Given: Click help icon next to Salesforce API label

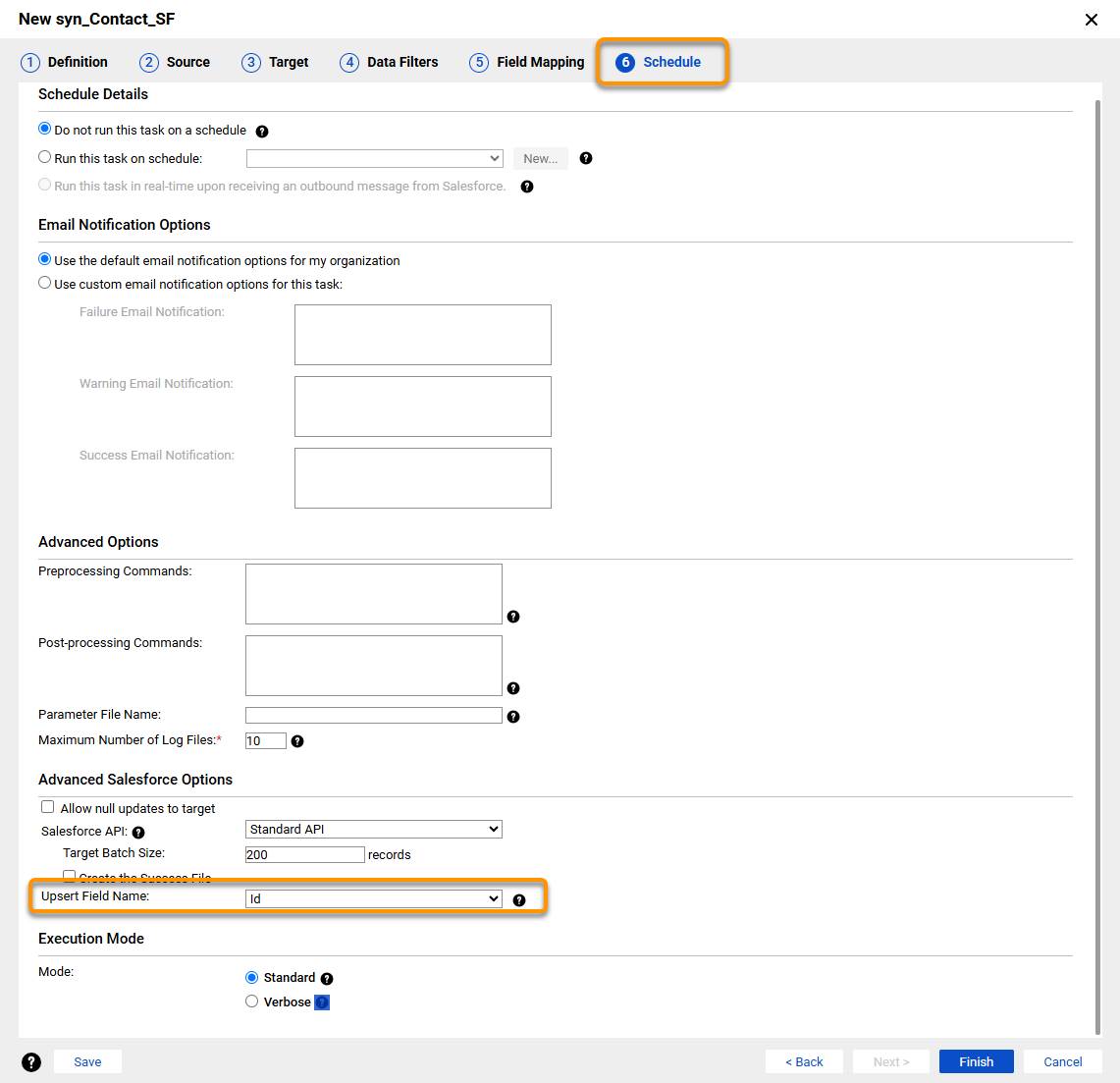Looking at the screenshot, I should click(138, 833).
